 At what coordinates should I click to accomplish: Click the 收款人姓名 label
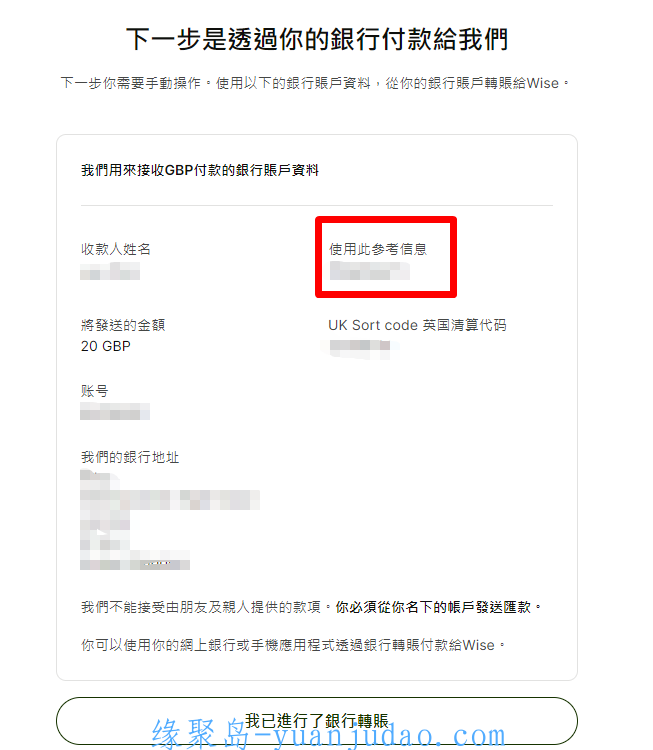[x=116, y=249]
